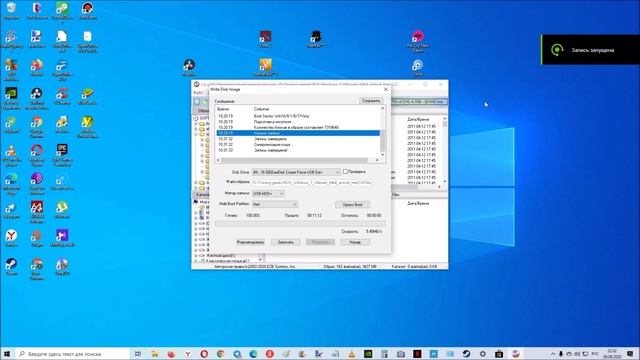This screenshot has height=360, width=640.
Task: Click the message log horizontal scrollbar
Action: 298,160
